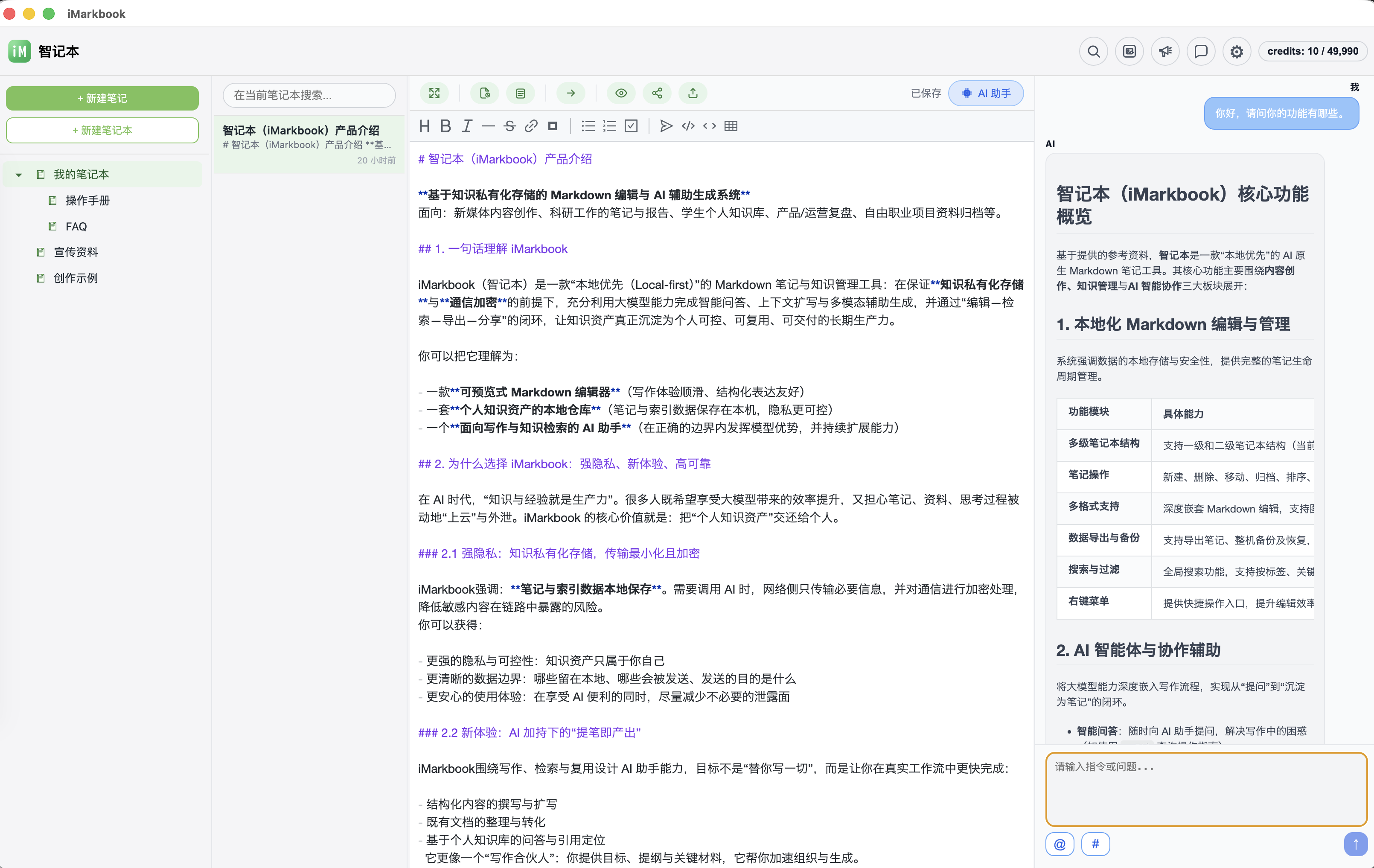Toggle bold formatting

tap(445, 125)
